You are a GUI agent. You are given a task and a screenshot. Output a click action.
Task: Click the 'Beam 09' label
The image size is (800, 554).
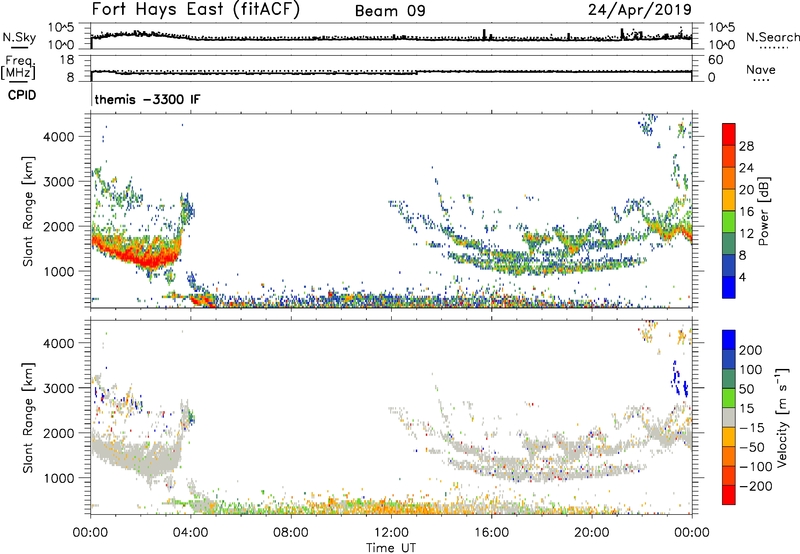tap(390, 11)
